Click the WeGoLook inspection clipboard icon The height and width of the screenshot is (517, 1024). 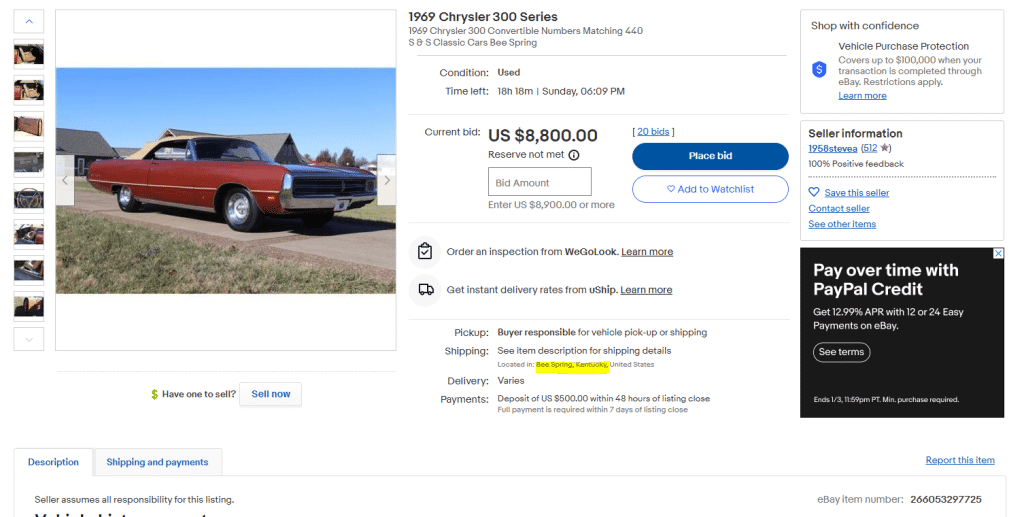425,251
